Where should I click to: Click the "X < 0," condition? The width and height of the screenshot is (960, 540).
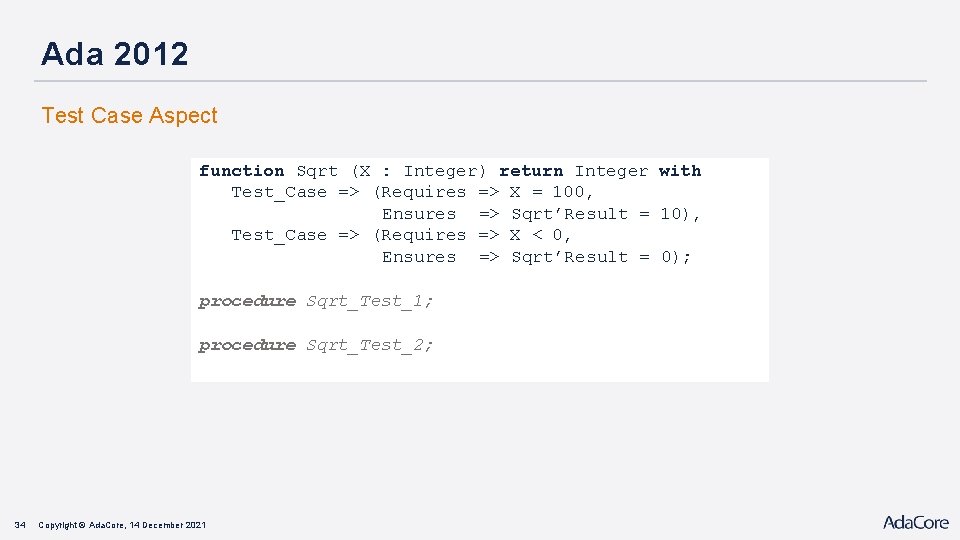point(541,235)
